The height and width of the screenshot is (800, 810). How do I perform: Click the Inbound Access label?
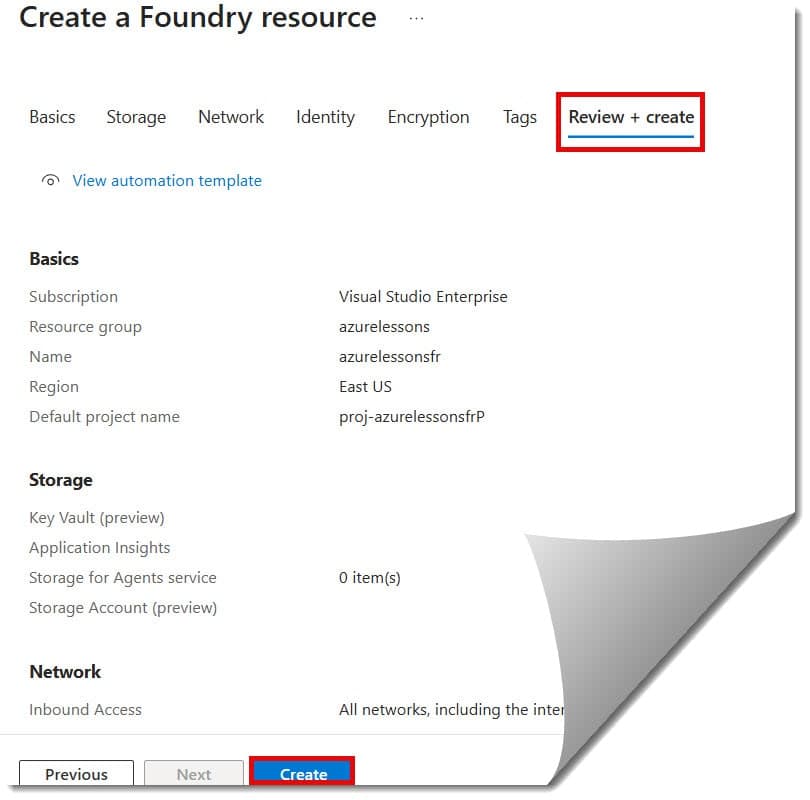coord(85,709)
